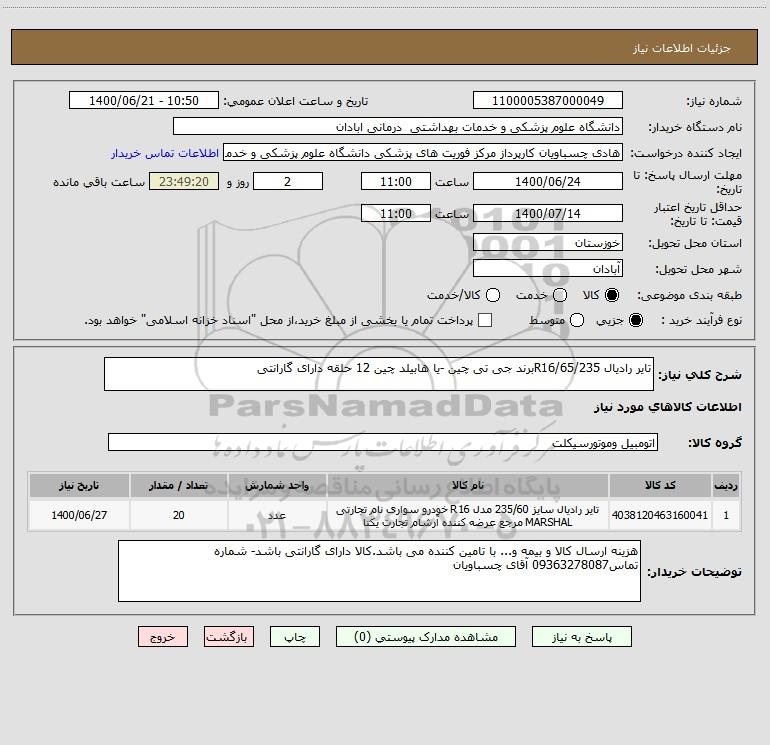Image resolution: width=770 pixels, height=745 pixels.
Task: Click row number 1 cell
Action: (726, 515)
